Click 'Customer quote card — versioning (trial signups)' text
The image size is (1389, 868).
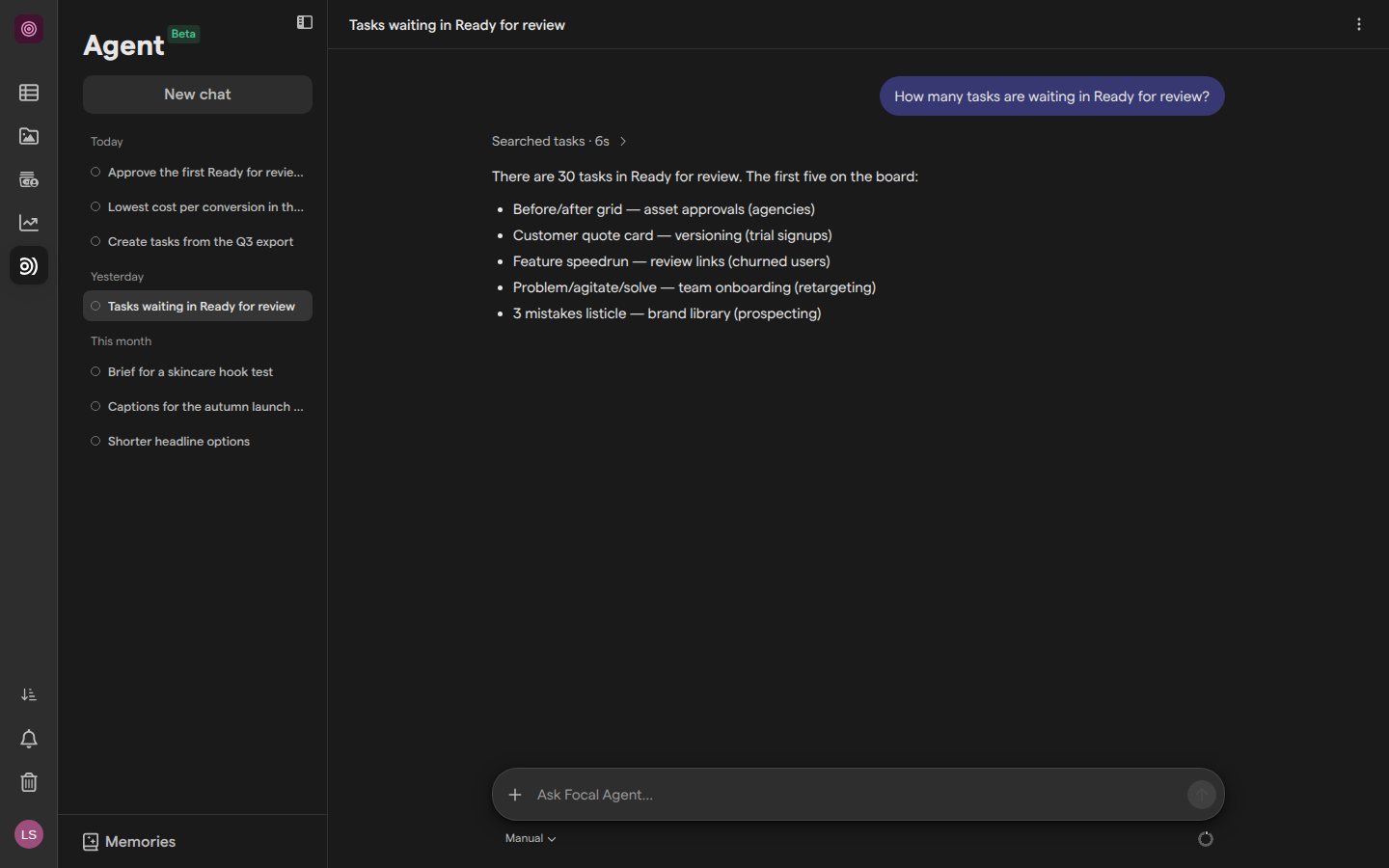click(x=672, y=235)
